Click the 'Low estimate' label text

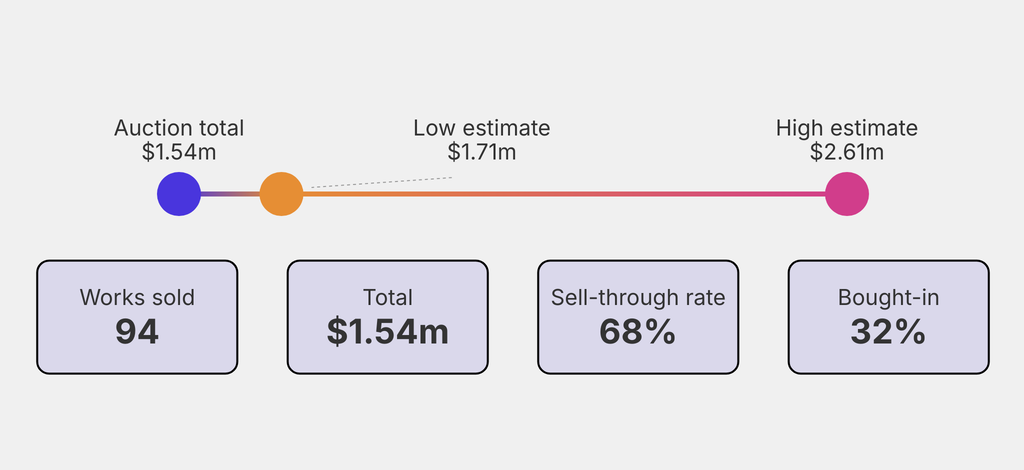click(481, 128)
